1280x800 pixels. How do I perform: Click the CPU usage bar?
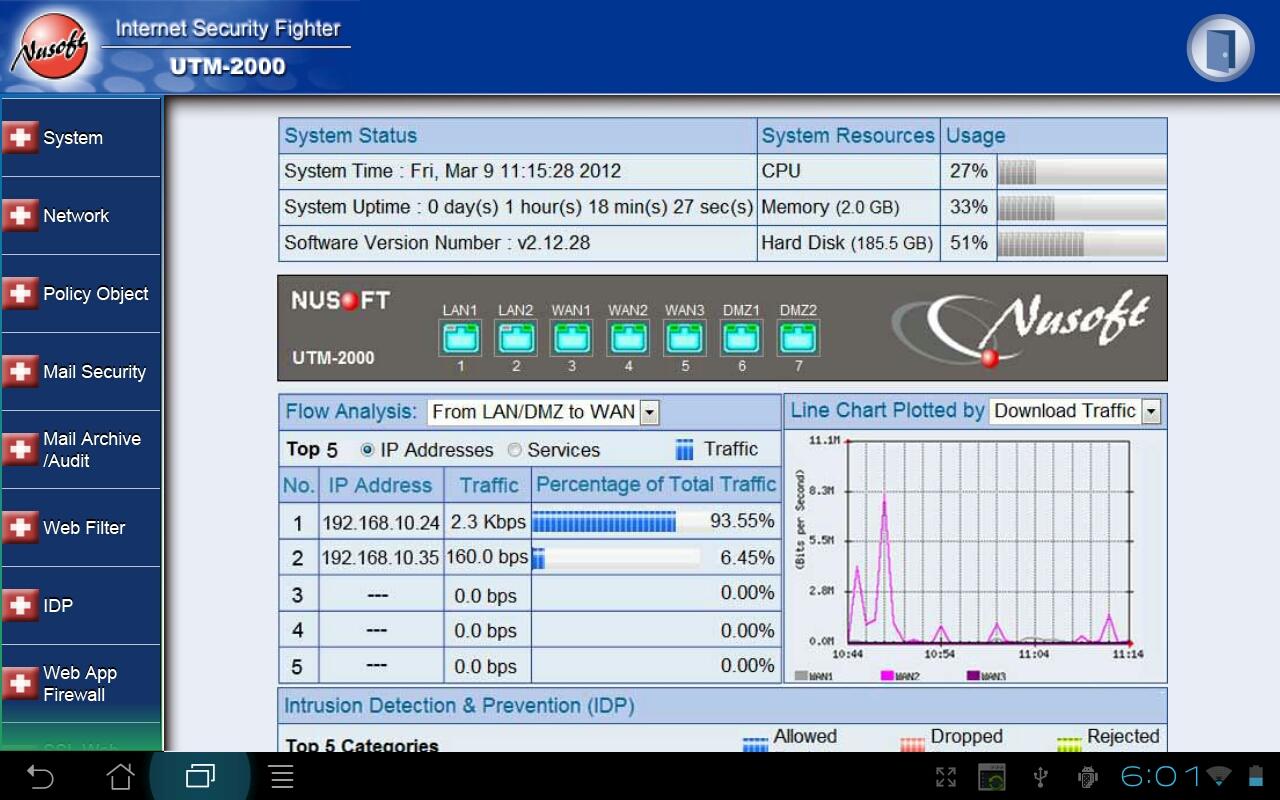pos(1082,171)
